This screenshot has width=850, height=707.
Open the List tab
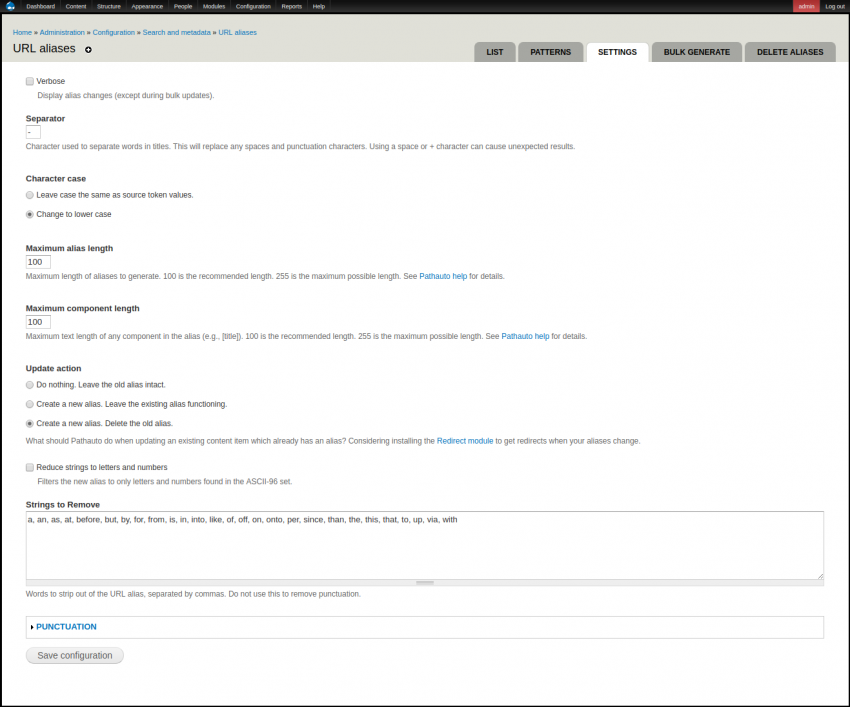coord(494,52)
